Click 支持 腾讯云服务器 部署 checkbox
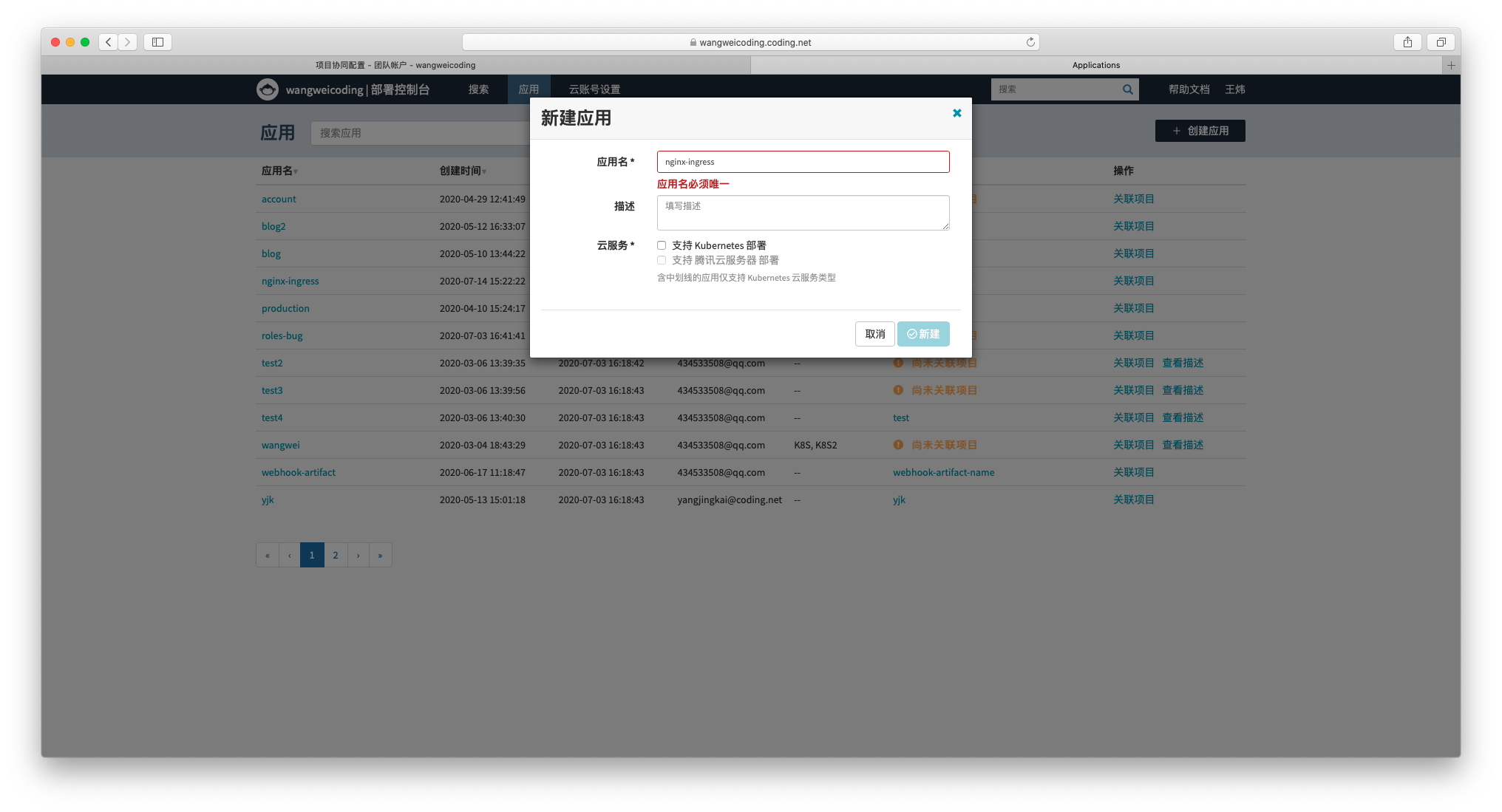 [x=662, y=260]
